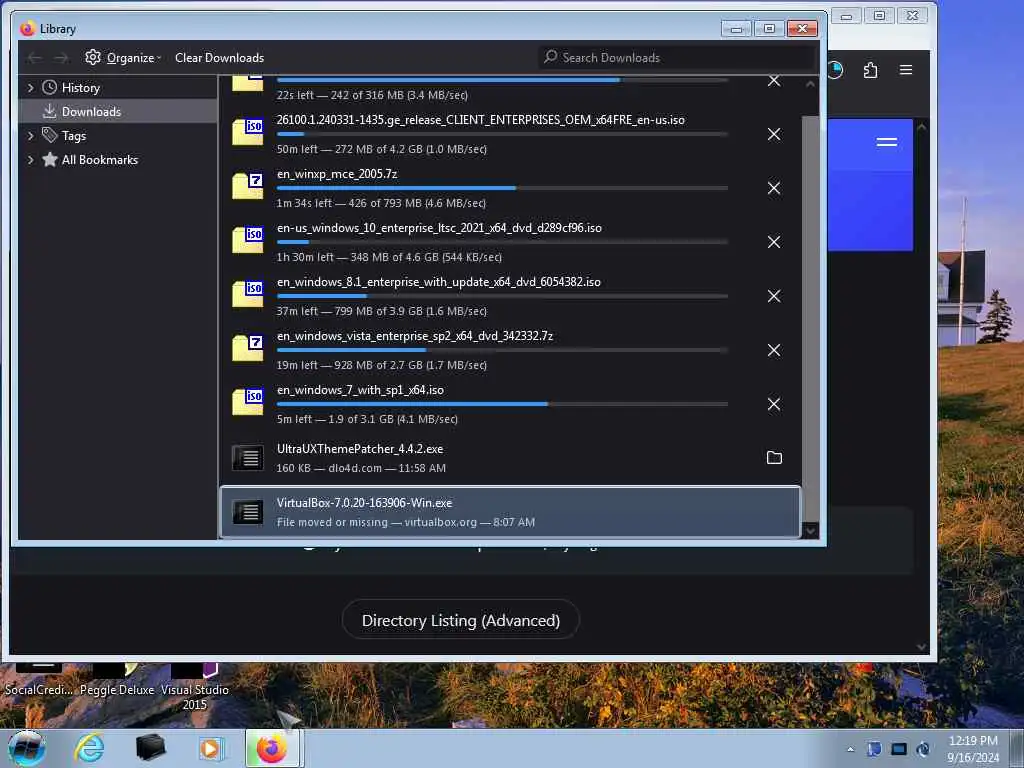Show UltraUXThemePatcher in its containing folder
This screenshot has width=1024, height=768.
(x=774, y=458)
